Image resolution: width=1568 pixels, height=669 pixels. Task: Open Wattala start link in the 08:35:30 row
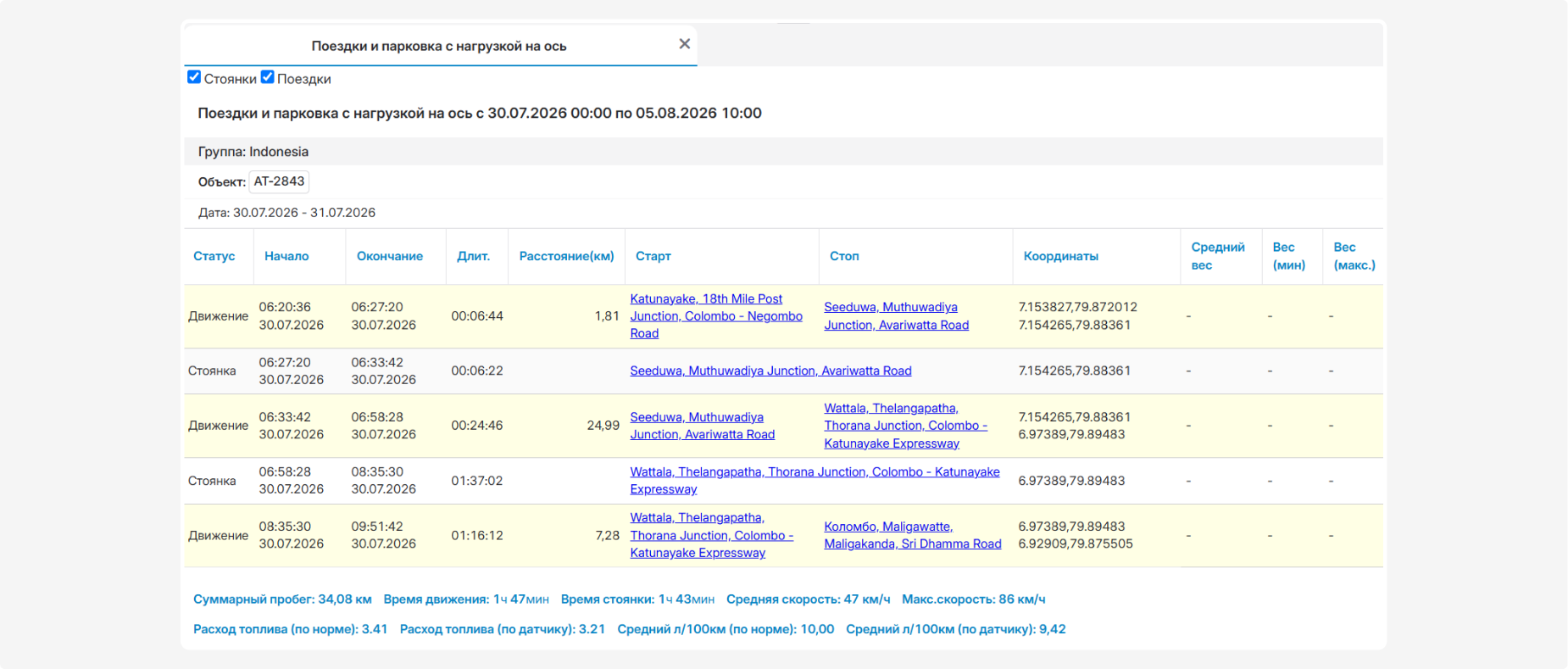tap(712, 535)
